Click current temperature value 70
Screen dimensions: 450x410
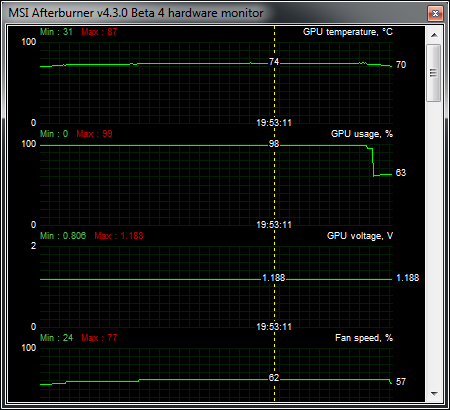(x=401, y=65)
